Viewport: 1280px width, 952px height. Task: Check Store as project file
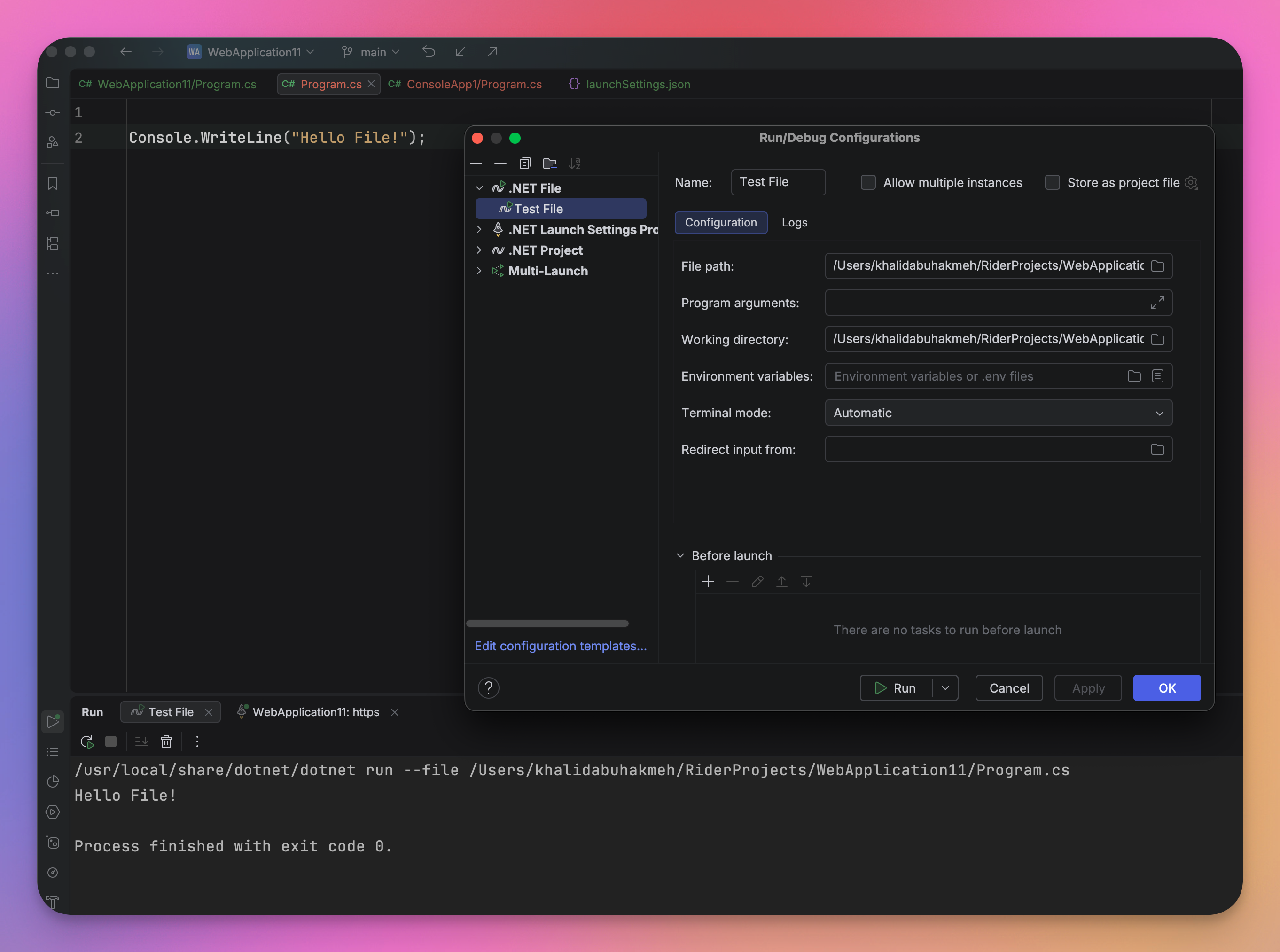pyautogui.click(x=1053, y=183)
